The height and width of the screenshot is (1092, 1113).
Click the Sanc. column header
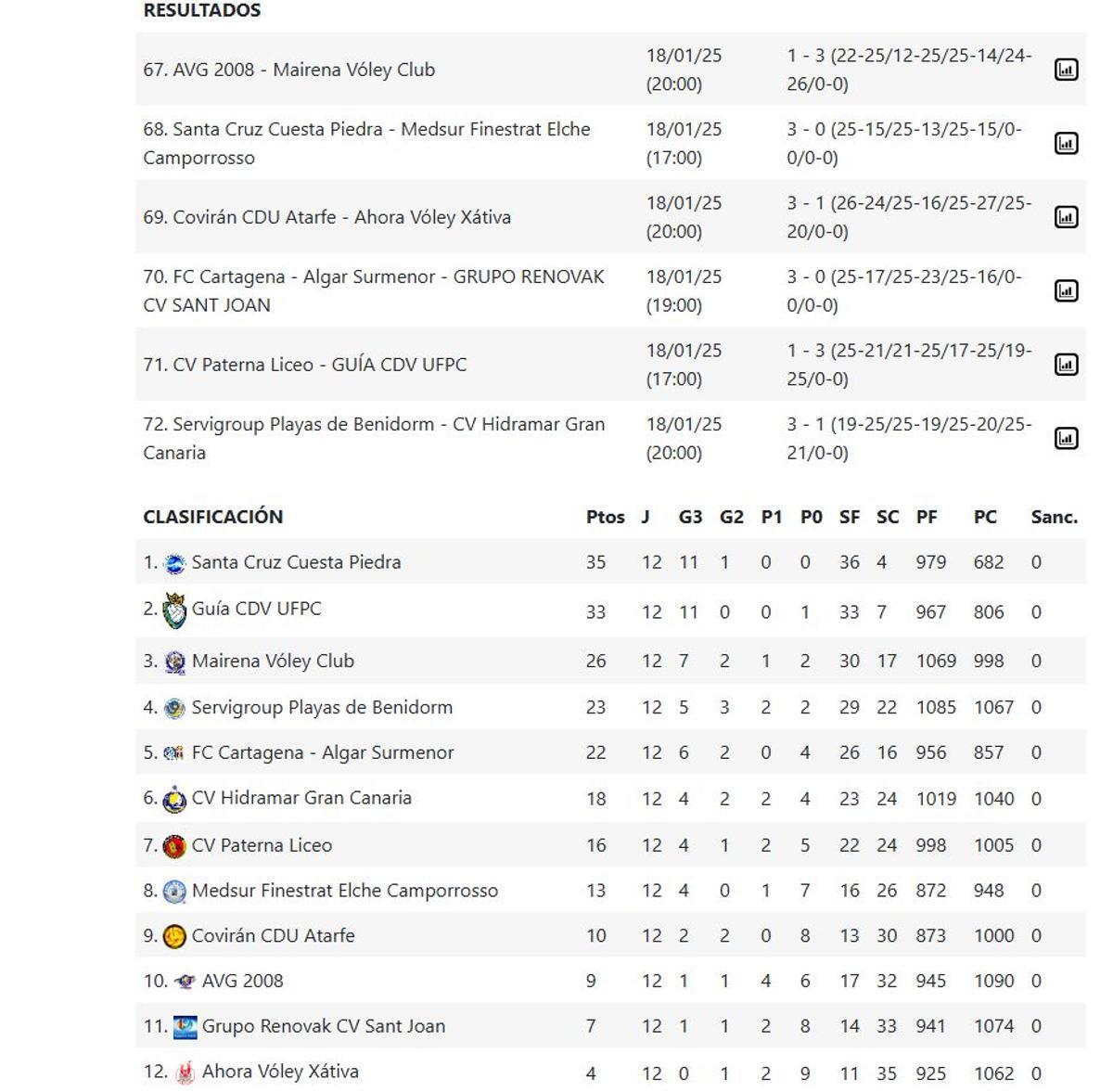click(1055, 517)
